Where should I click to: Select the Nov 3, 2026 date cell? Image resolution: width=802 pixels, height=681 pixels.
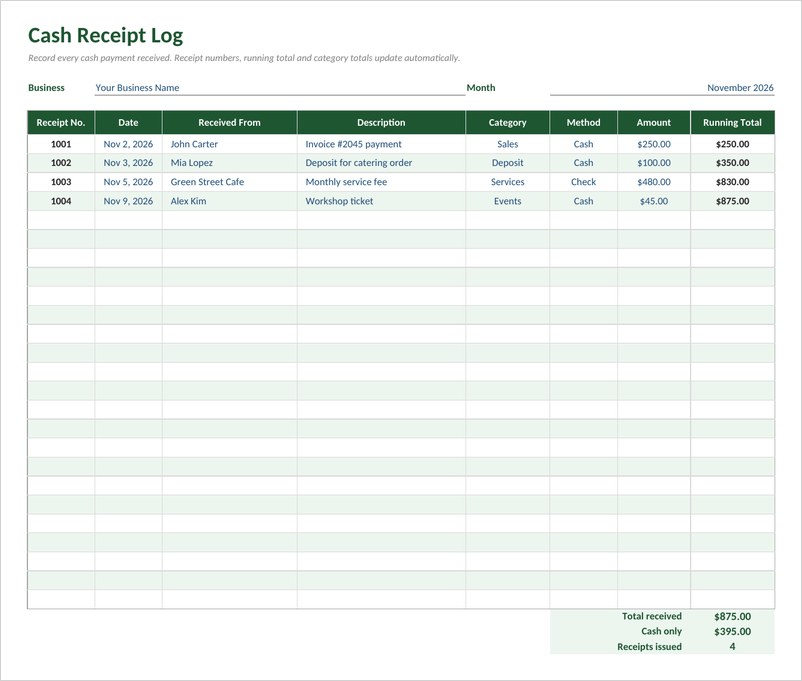[128, 163]
